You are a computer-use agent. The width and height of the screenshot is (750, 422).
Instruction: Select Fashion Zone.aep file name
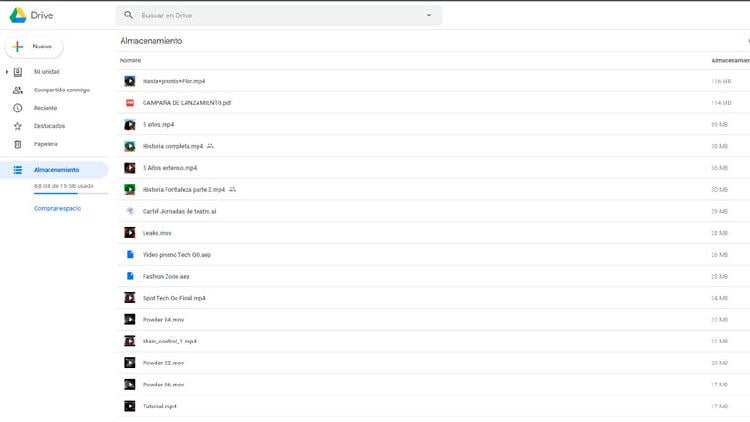pyautogui.click(x=166, y=277)
